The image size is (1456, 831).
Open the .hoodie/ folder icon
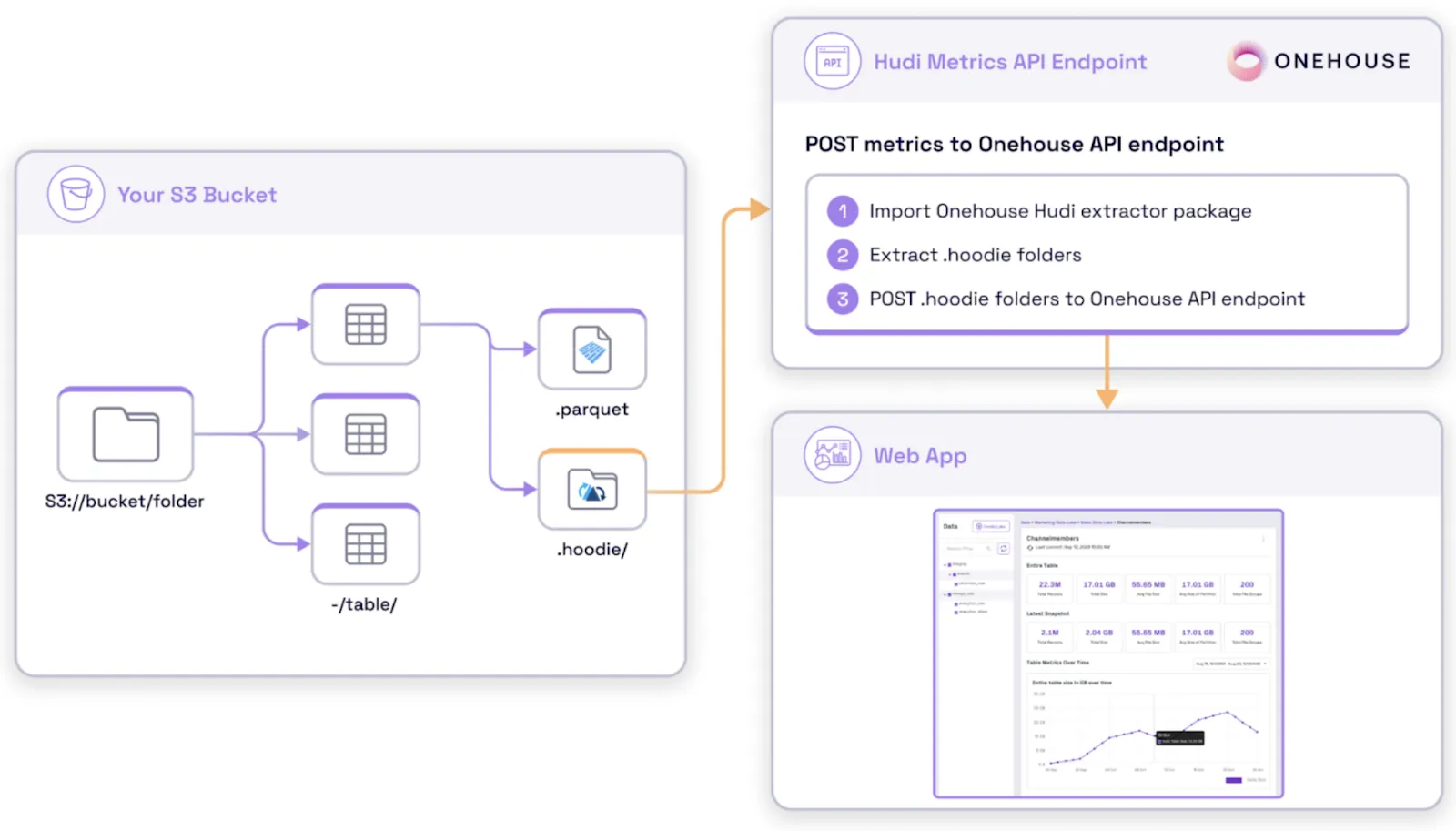point(592,489)
